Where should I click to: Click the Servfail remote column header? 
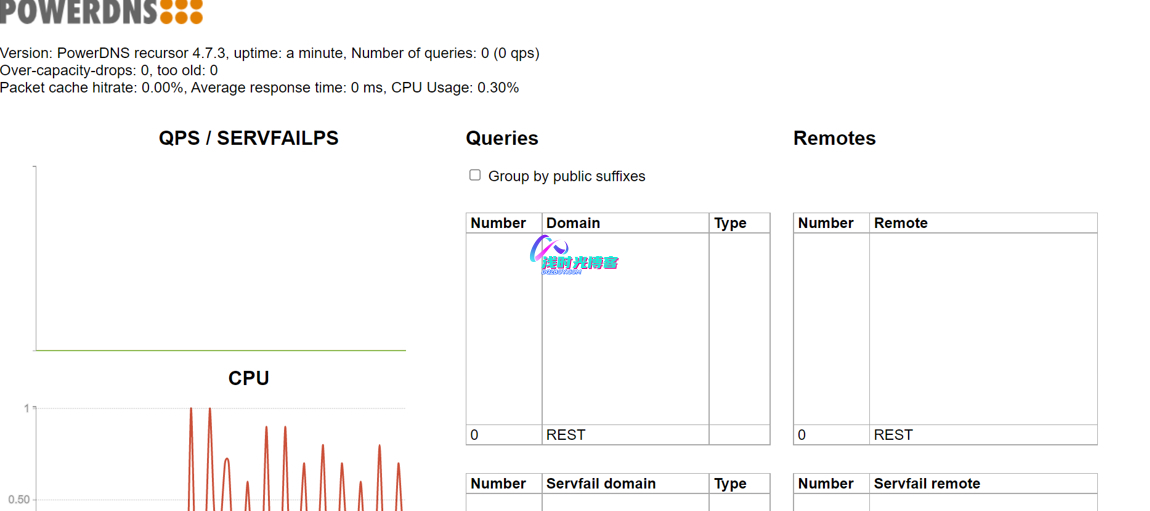pyautogui.click(x=926, y=483)
